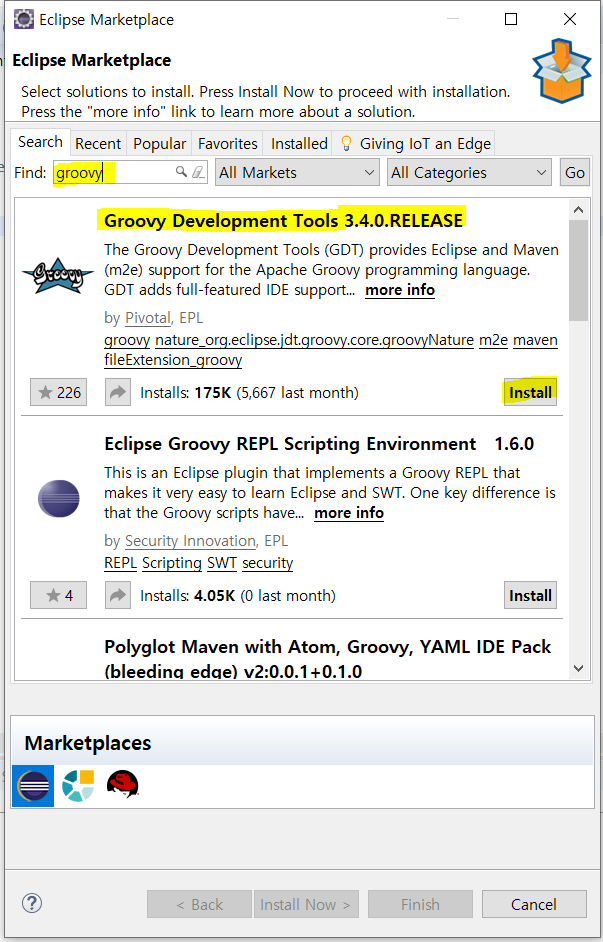Click the Install Now button
Viewport: 603px width, 942px height.
coord(306,904)
